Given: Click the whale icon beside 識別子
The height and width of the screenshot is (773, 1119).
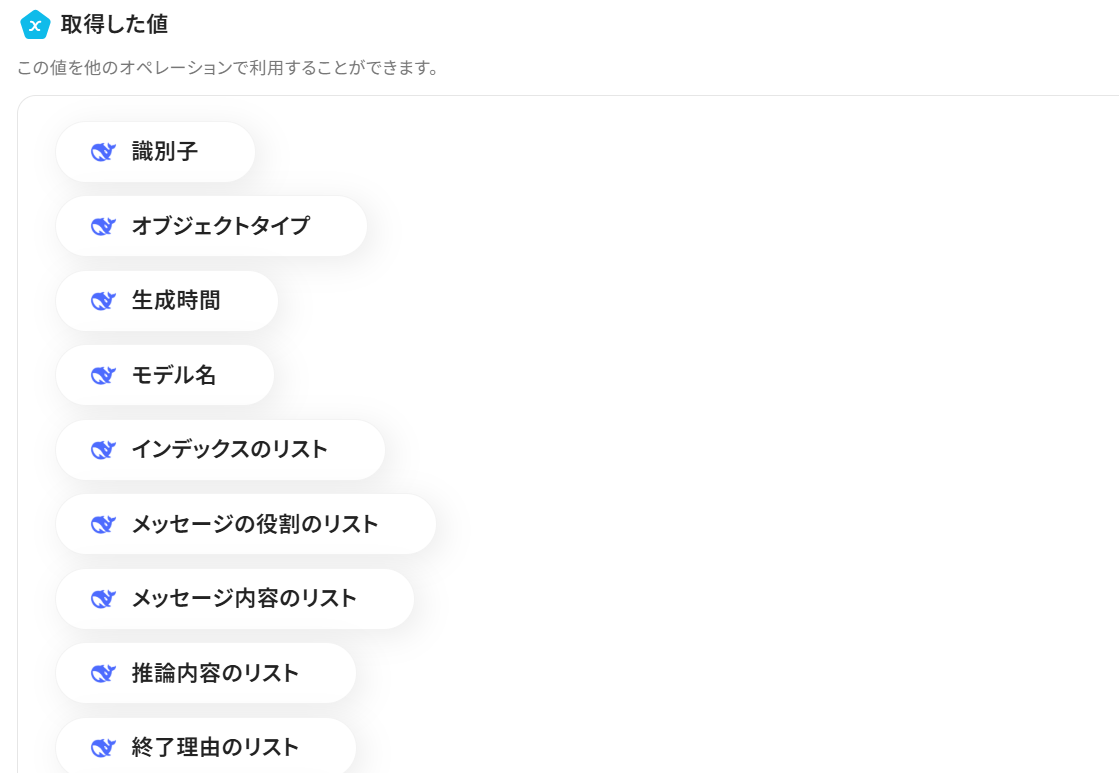Looking at the screenshot, I should [104, 152].
